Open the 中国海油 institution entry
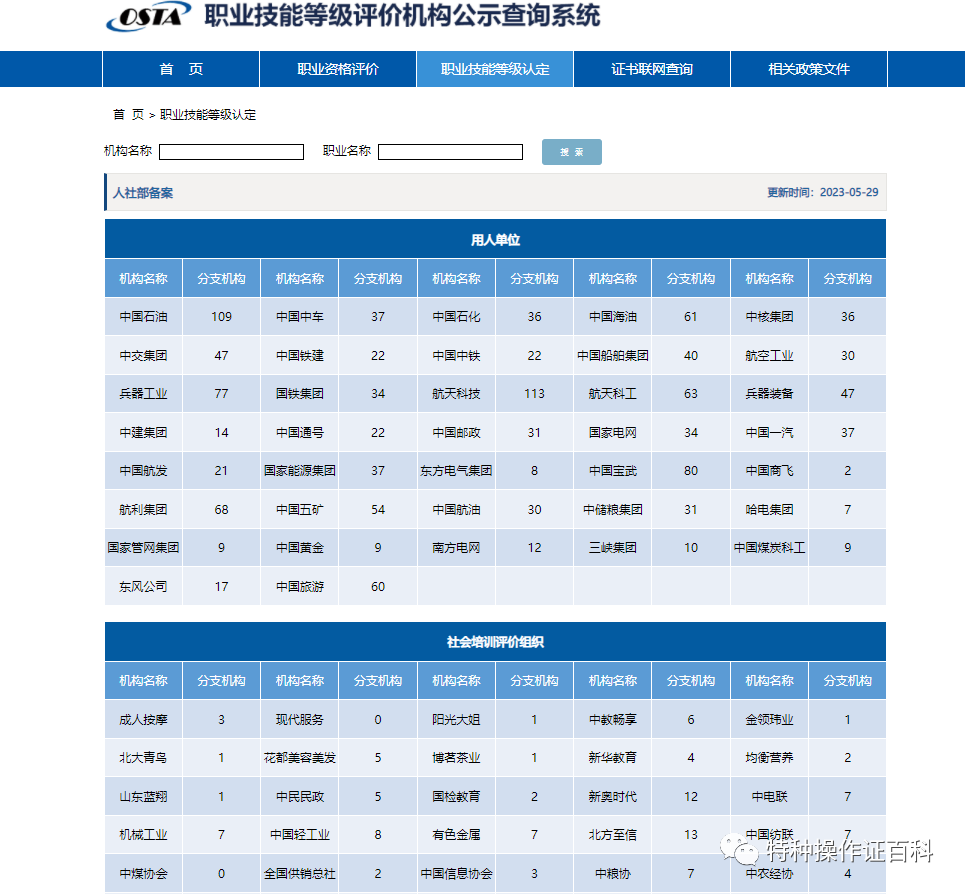 pos(613,317)
